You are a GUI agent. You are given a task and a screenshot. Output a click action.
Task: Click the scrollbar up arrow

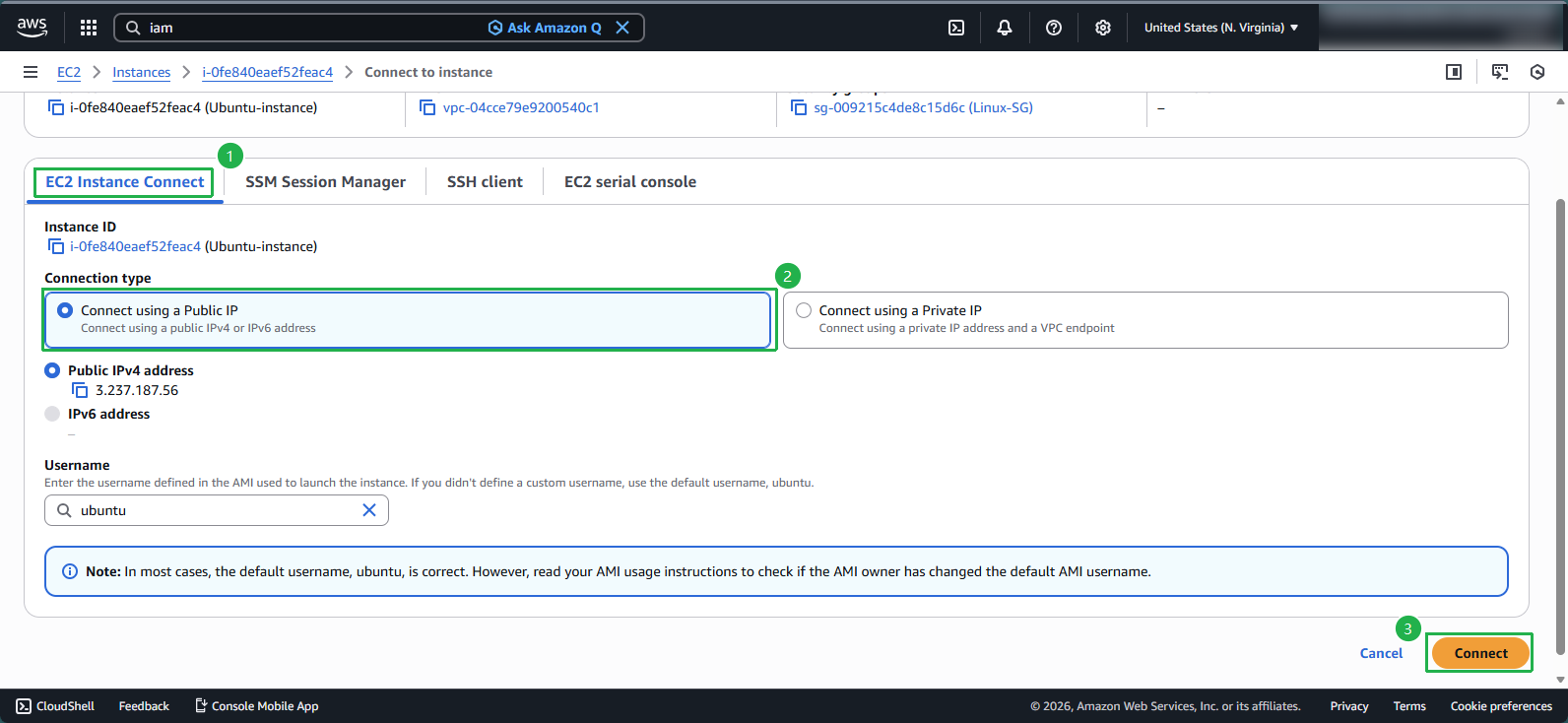[x=1560, y=100]
